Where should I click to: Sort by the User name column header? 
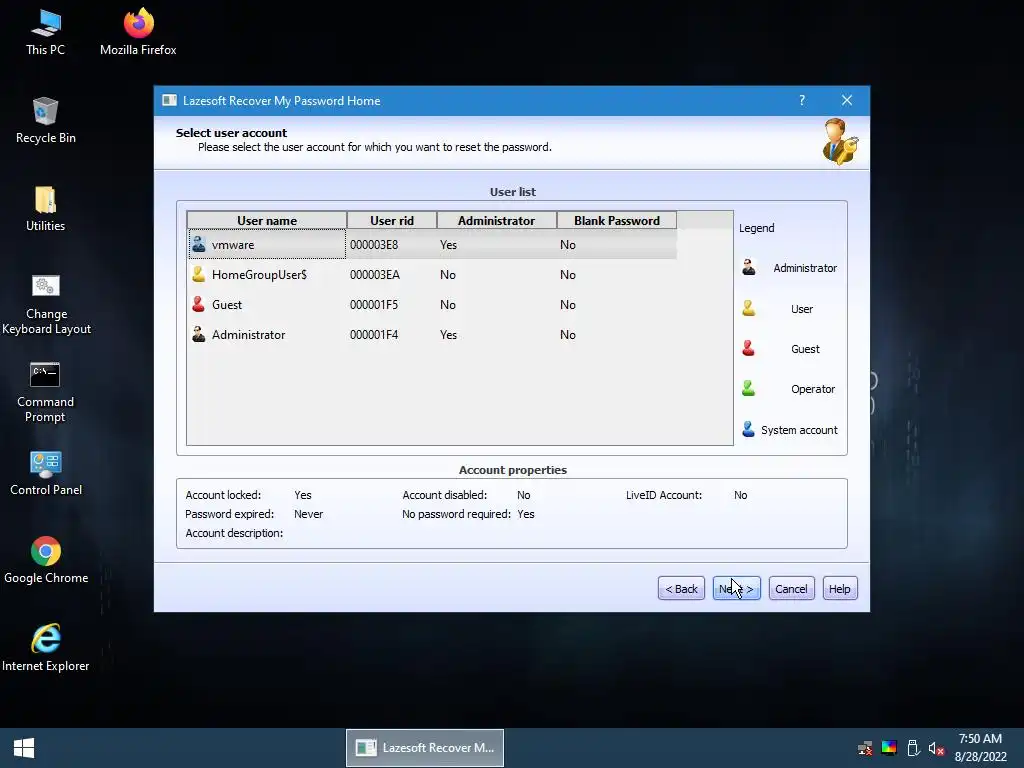pos(266,220)
